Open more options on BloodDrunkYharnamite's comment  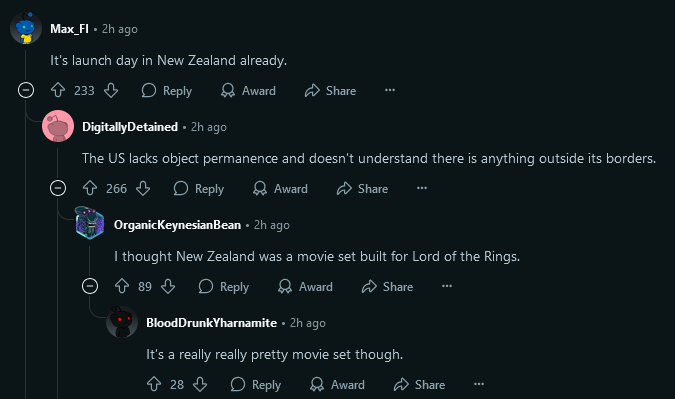[x=479, y=384]
